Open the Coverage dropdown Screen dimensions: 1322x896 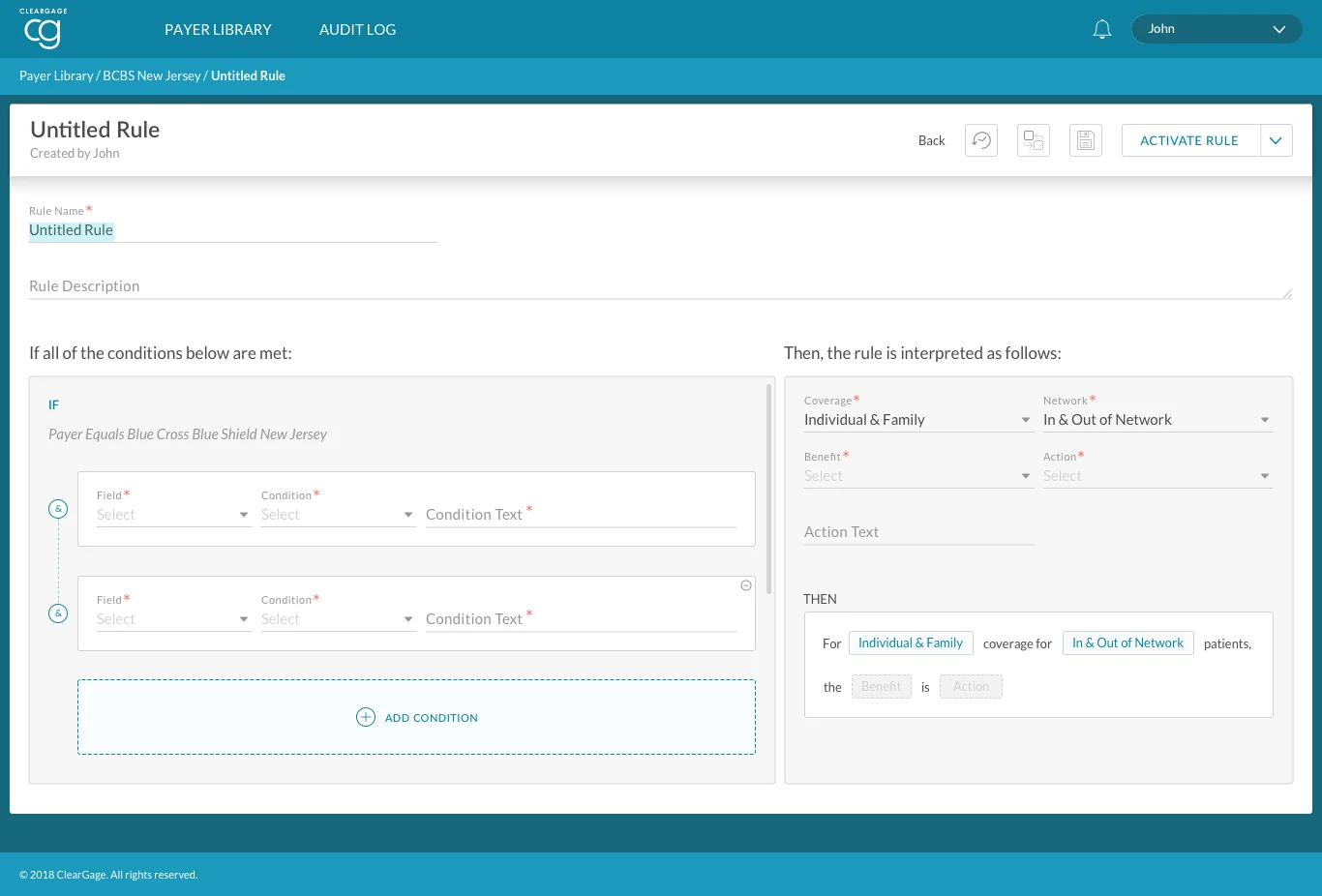(x=918, y=420)
